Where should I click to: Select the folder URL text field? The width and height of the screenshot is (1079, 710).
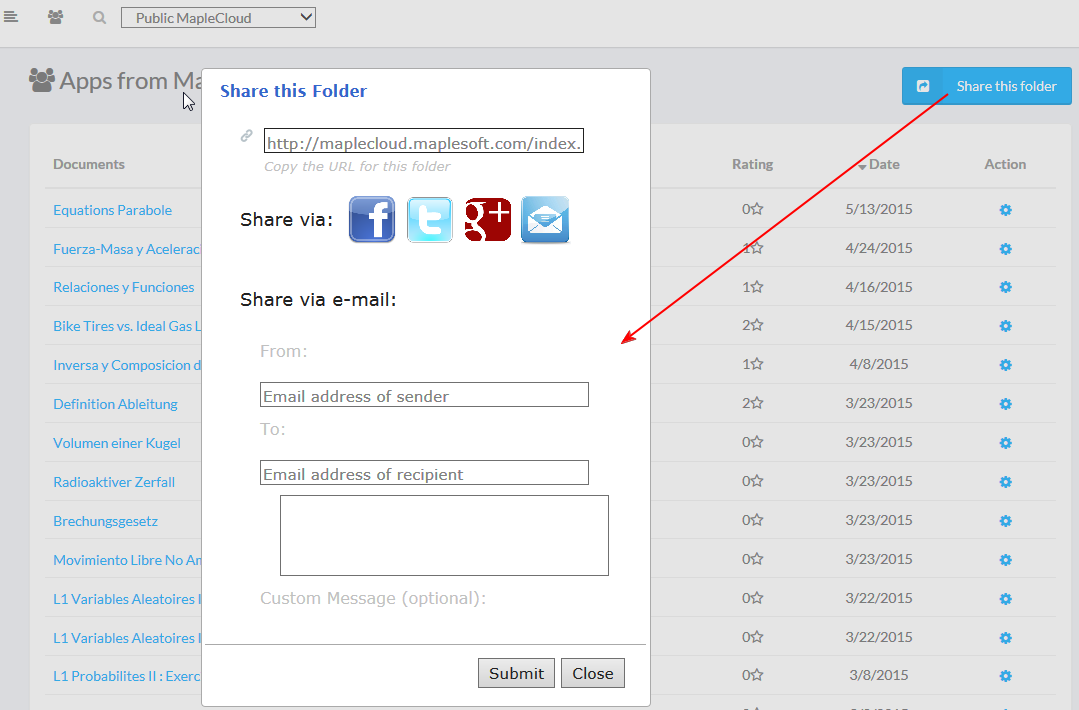pyautogui.click(x=424, y=141)
